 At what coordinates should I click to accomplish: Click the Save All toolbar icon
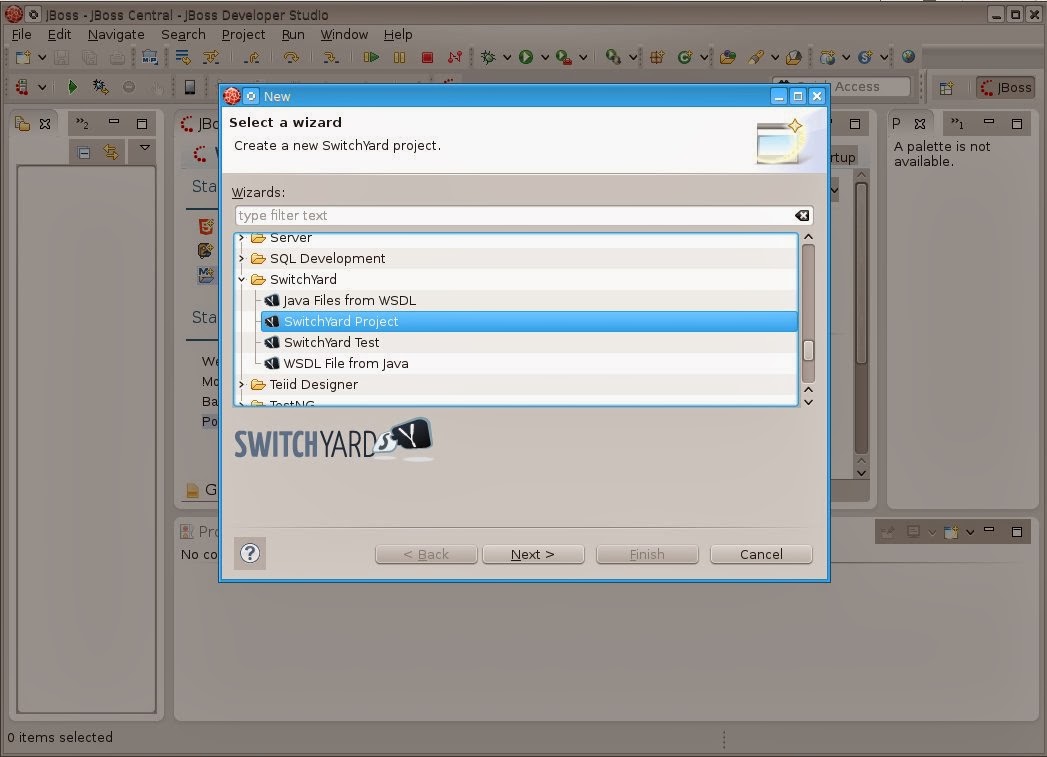(x=89, y=58)
